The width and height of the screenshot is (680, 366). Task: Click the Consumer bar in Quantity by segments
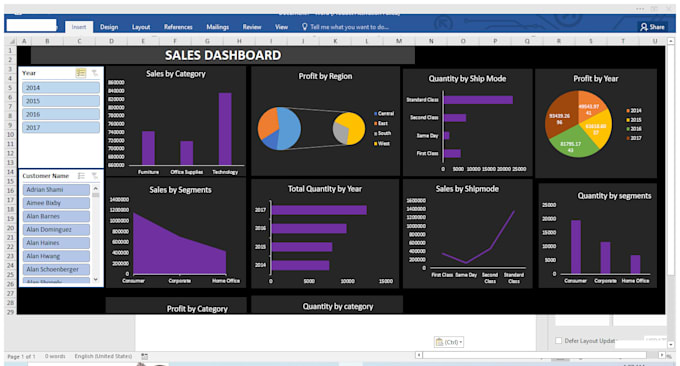(575, 247)
